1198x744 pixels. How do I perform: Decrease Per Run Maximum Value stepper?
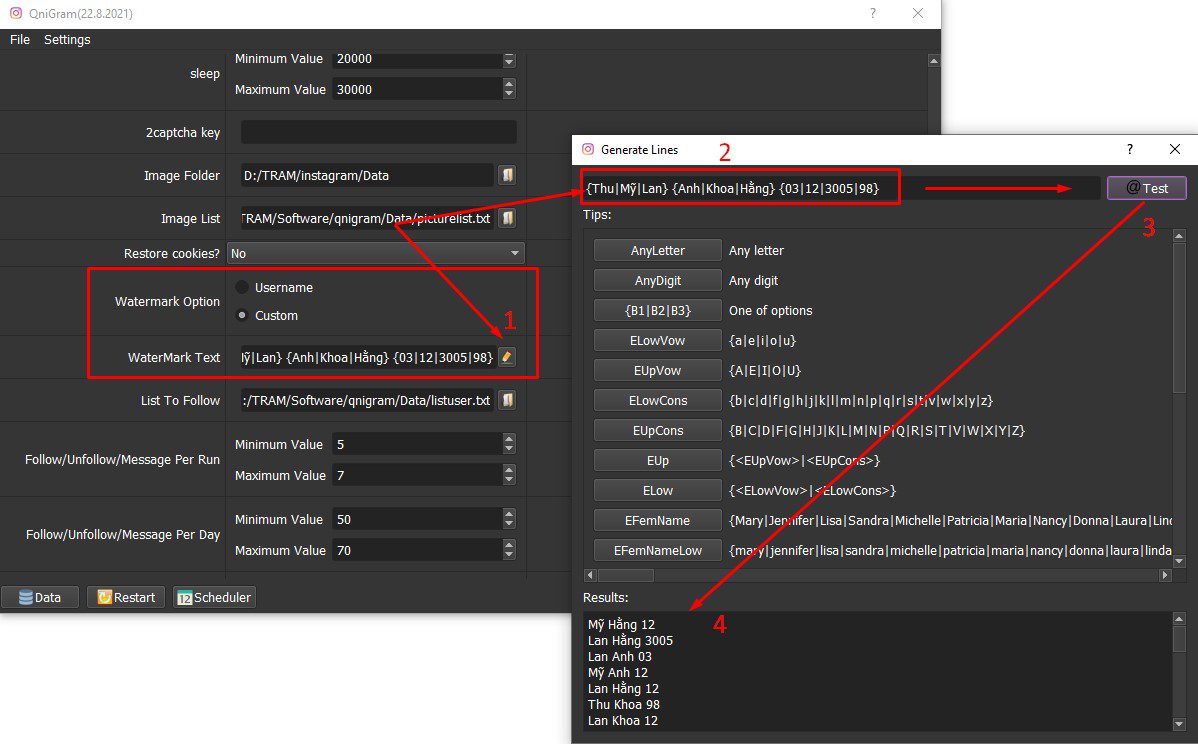pos(509,480)
